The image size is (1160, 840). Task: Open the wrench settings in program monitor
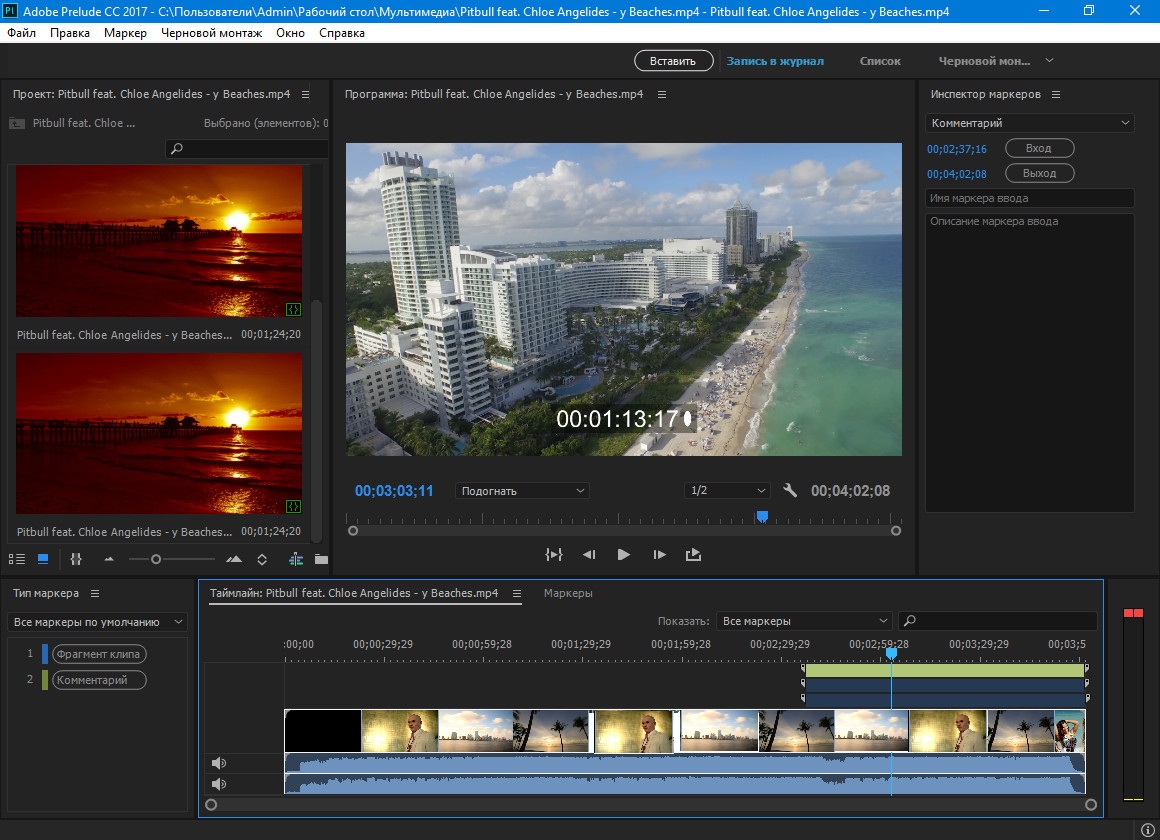point(790,490)
